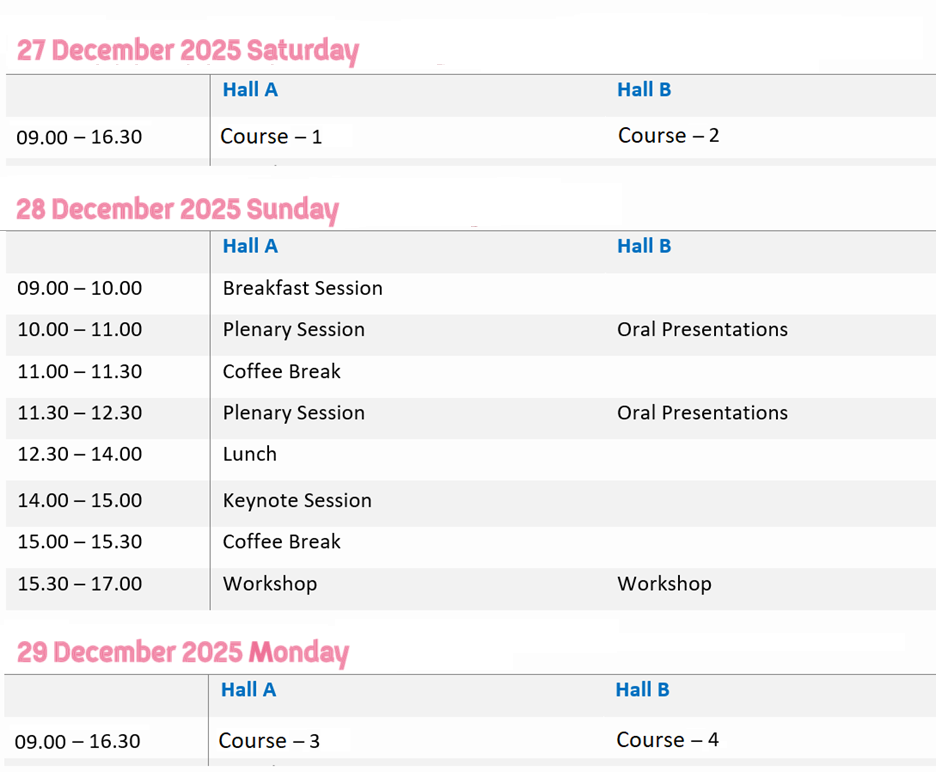Select the Coffee Break at 11.00 – 11.30
The height and width of the screenshot is (772, 936).
(x=281, y=372)
